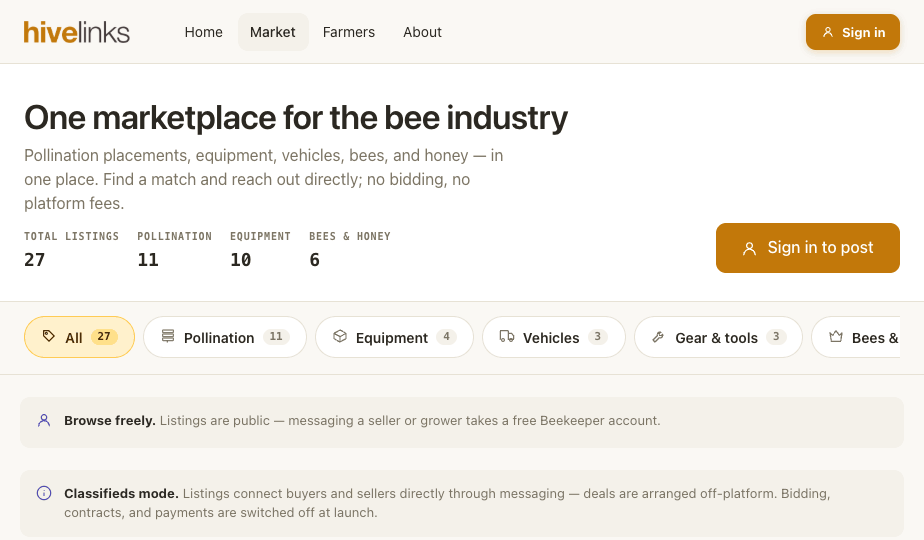Viewport: 924px width, 540px height.
Task: Filter listings by Vehicles
Action: [x=553, y=337]
